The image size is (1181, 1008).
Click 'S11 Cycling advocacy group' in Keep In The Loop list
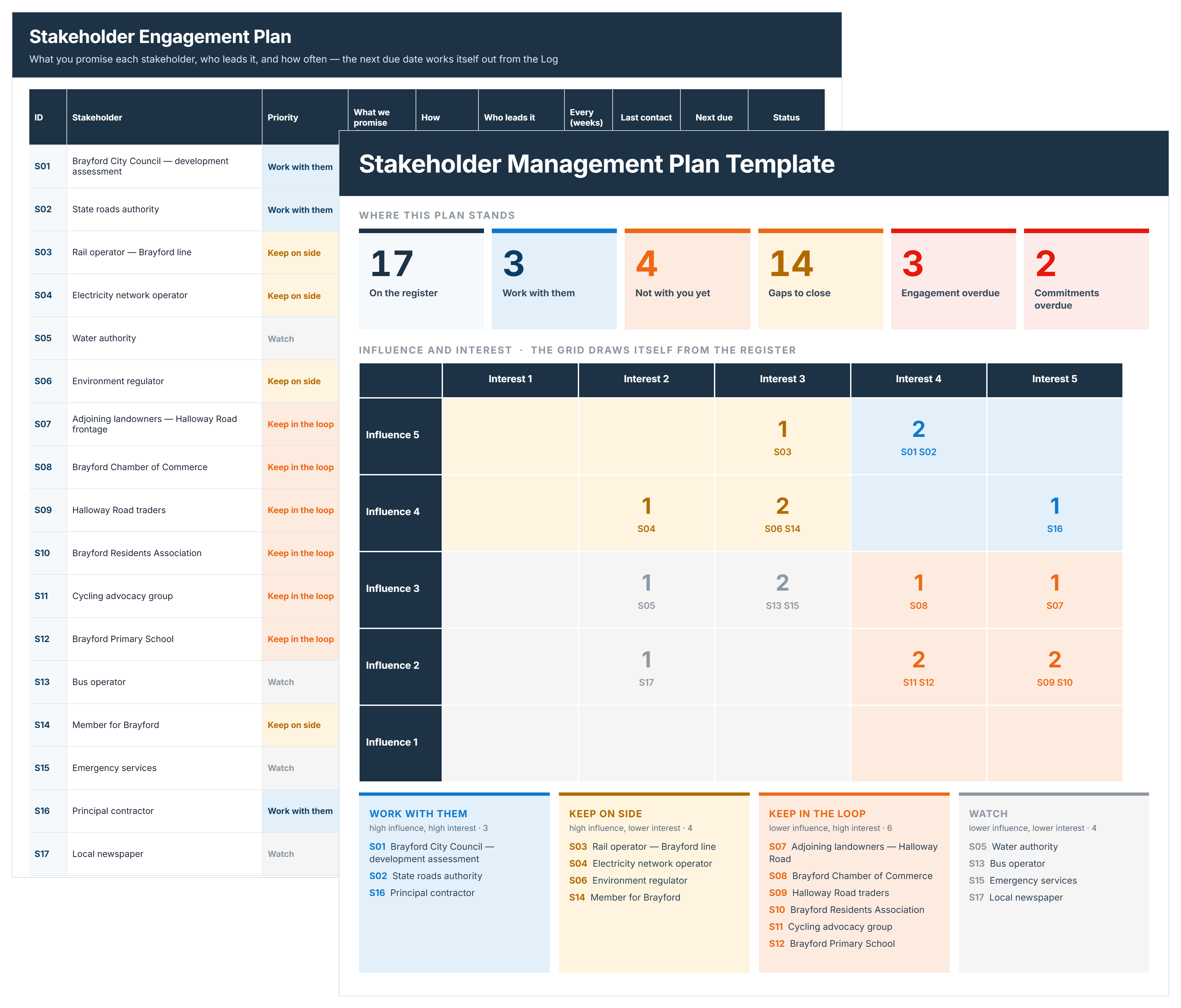click(x=831, y=927)
